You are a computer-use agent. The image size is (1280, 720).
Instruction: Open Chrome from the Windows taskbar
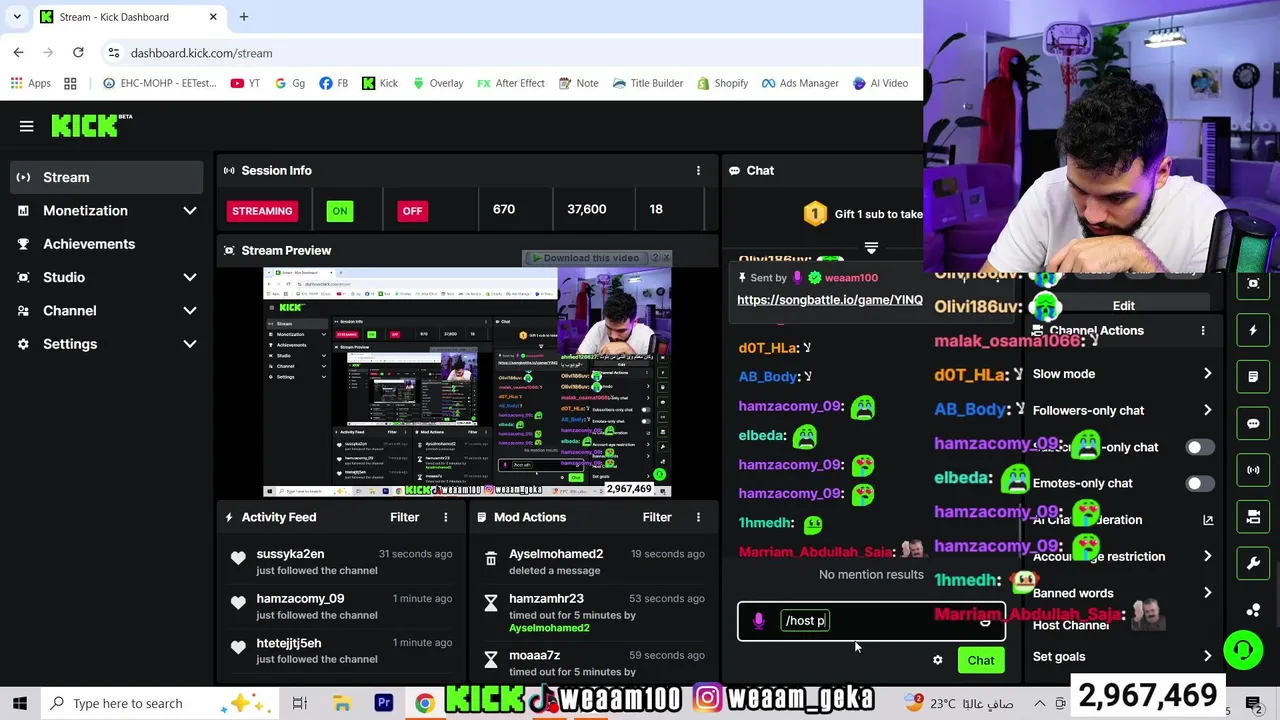tap(425, 703)
